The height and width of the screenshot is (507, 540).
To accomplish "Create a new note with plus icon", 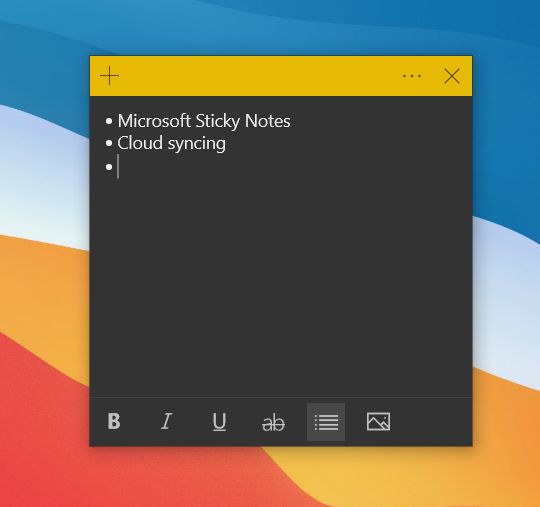I will (110, 76).
